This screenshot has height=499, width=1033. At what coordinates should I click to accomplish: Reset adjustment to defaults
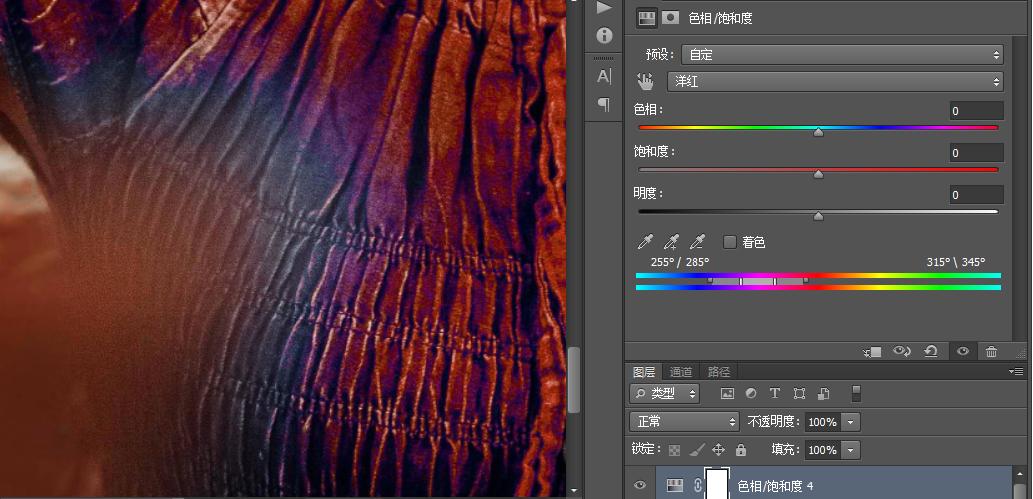[x=931, y=351]
